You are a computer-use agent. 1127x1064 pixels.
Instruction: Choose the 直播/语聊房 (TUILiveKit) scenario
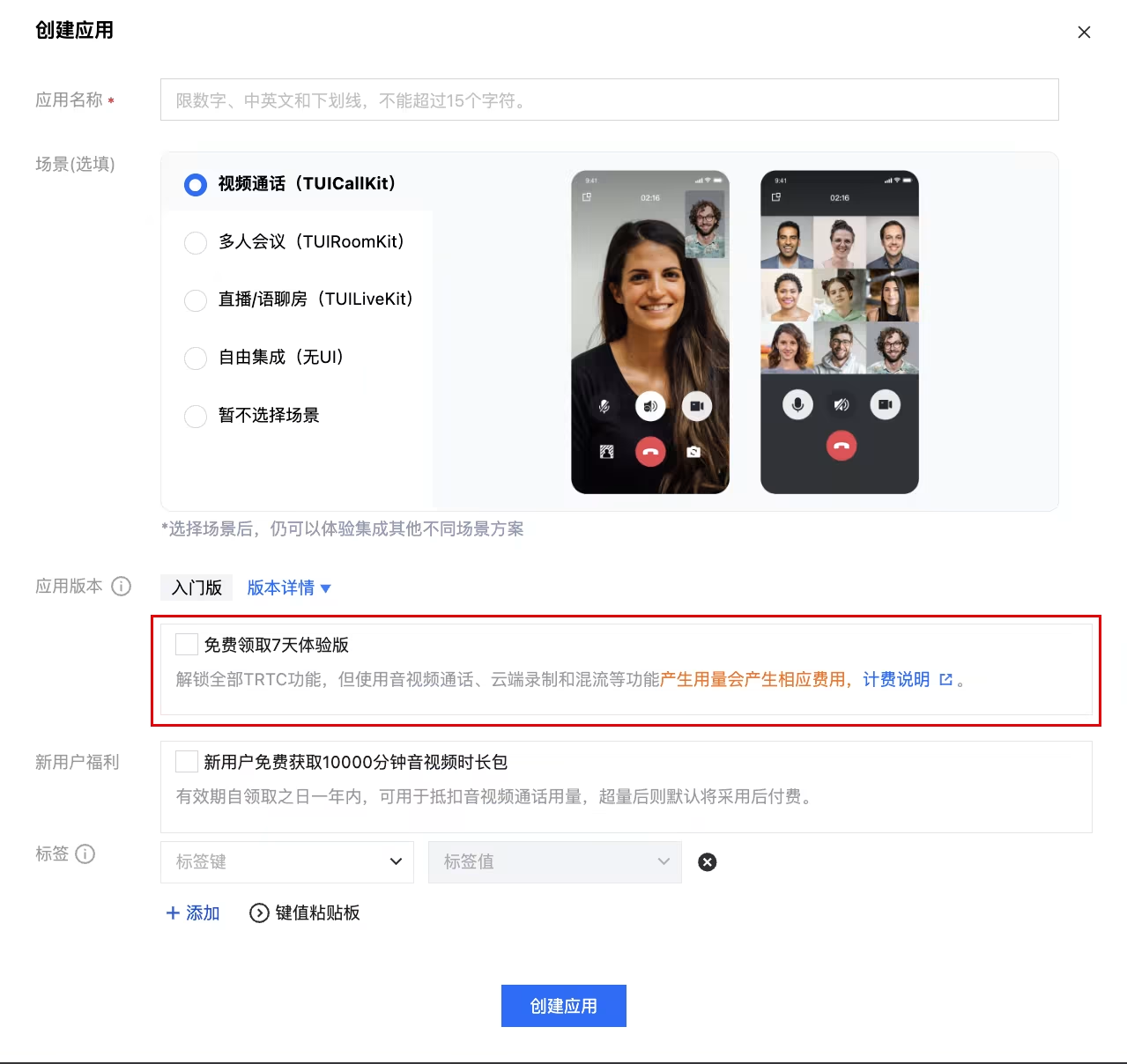click(196, 300)
